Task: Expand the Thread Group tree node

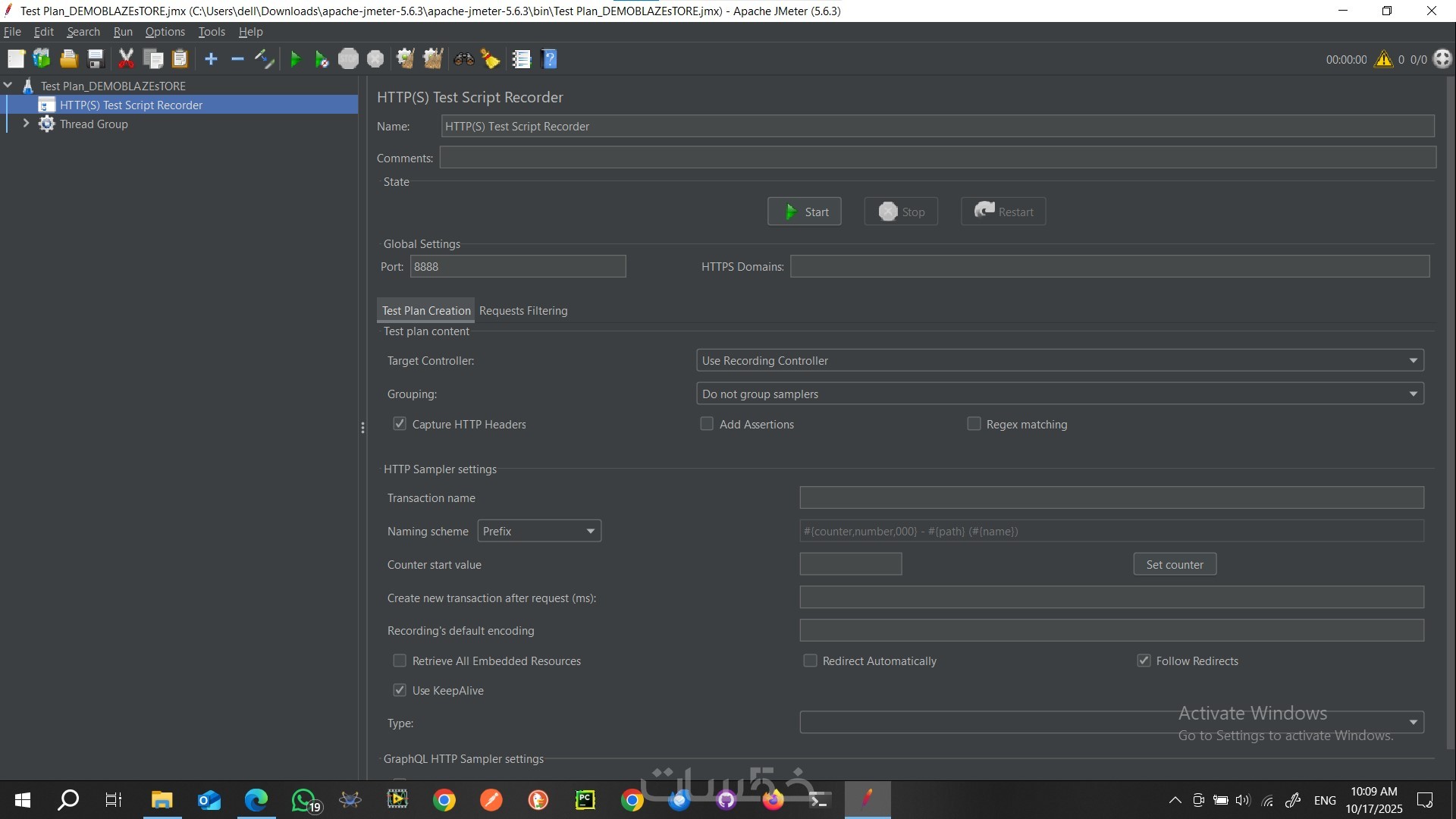Action: 26,124
